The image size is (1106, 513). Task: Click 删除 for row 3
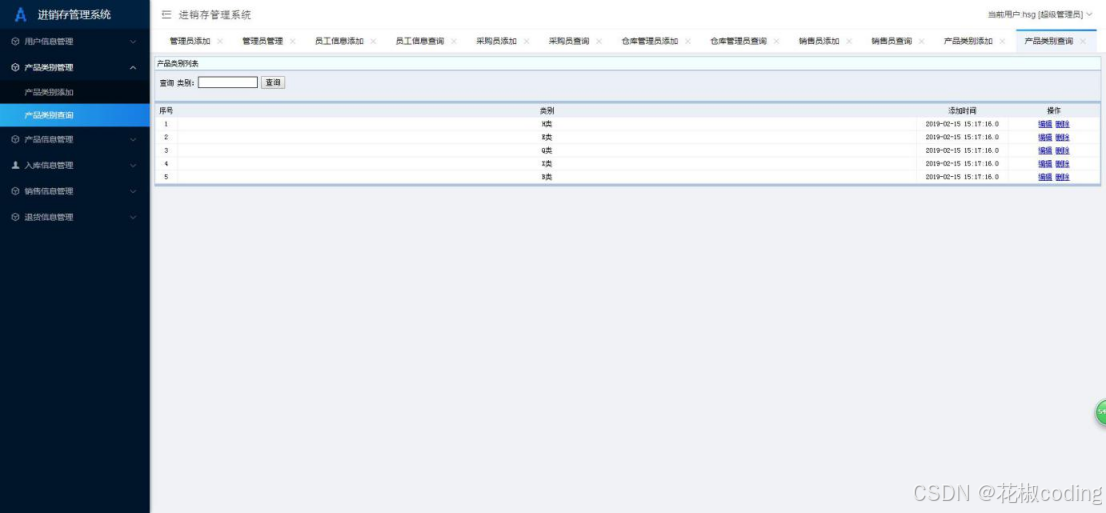click(x=1062, y=150)
